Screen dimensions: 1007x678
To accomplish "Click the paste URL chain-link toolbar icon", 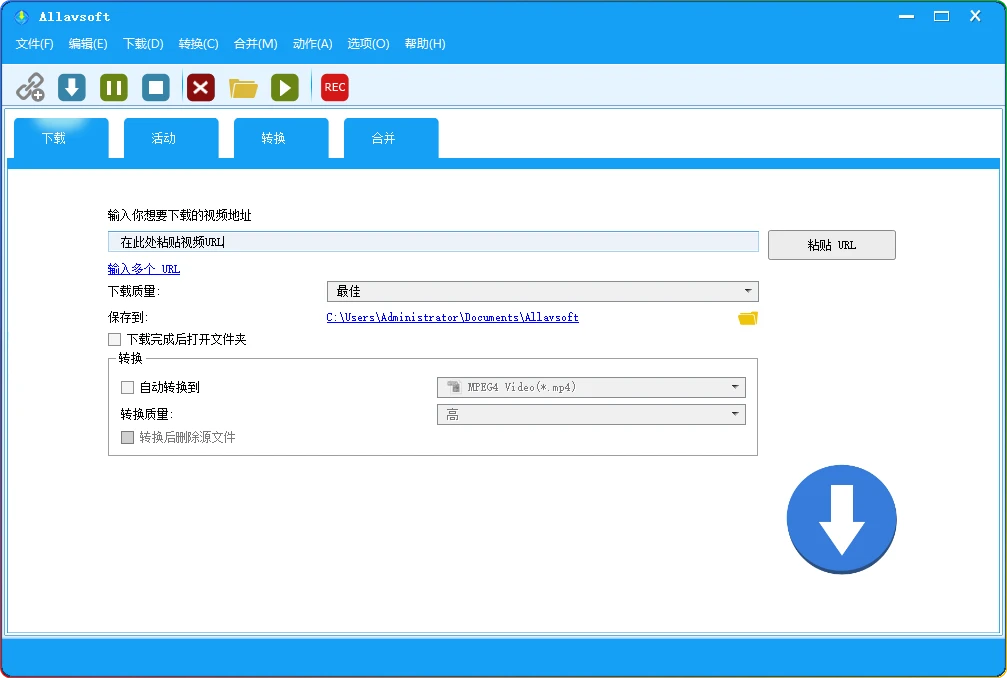I will coord(30,87).
